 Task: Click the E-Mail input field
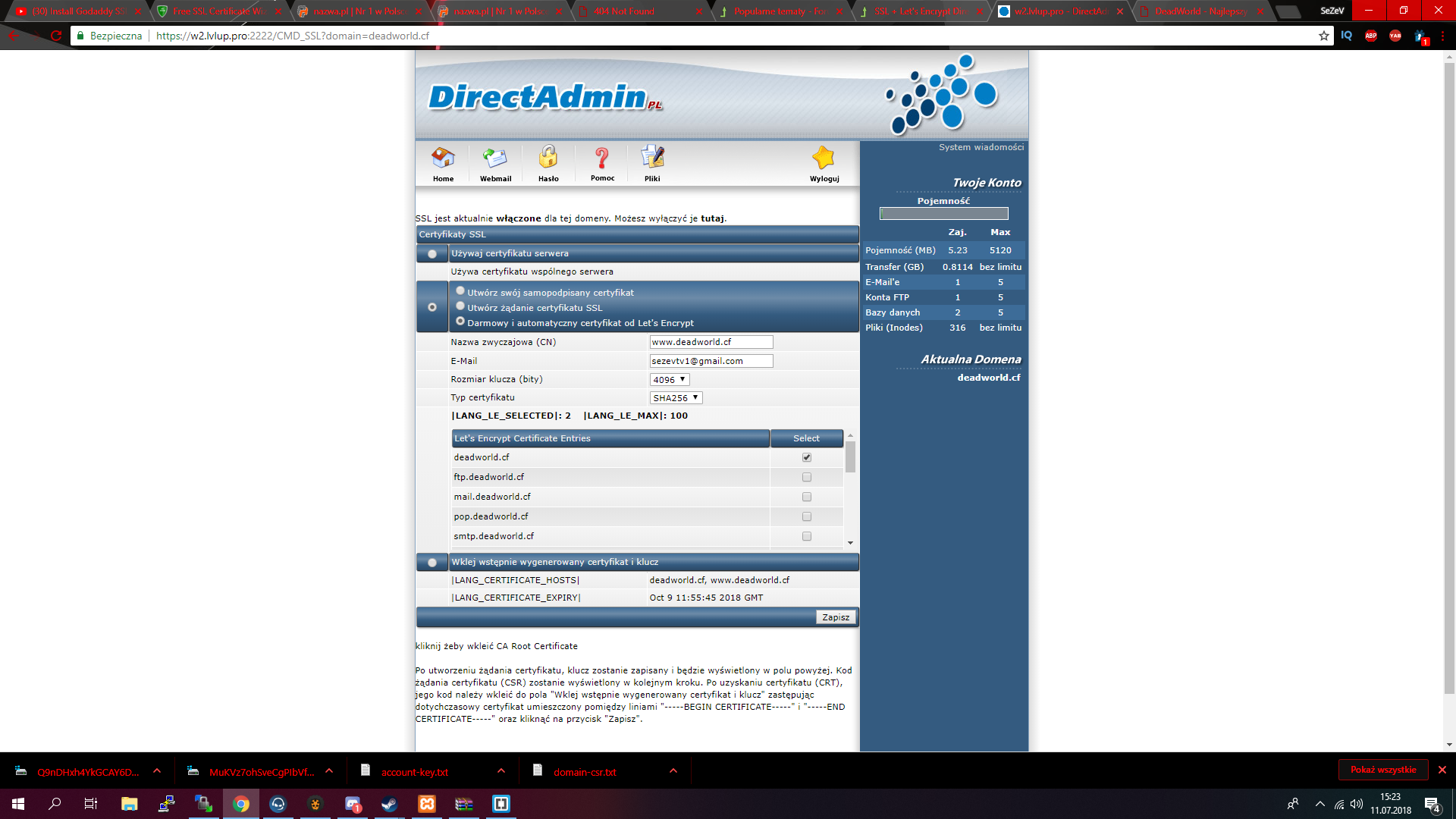tap(711, 361)
